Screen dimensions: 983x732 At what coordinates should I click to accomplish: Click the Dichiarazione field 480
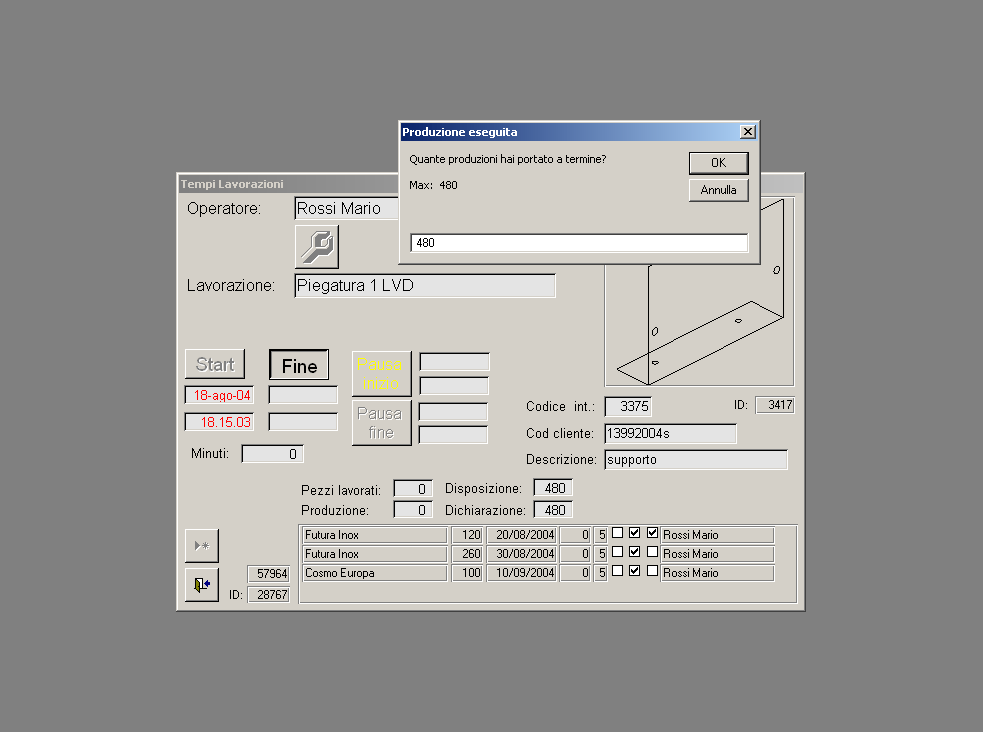point(553,510)
